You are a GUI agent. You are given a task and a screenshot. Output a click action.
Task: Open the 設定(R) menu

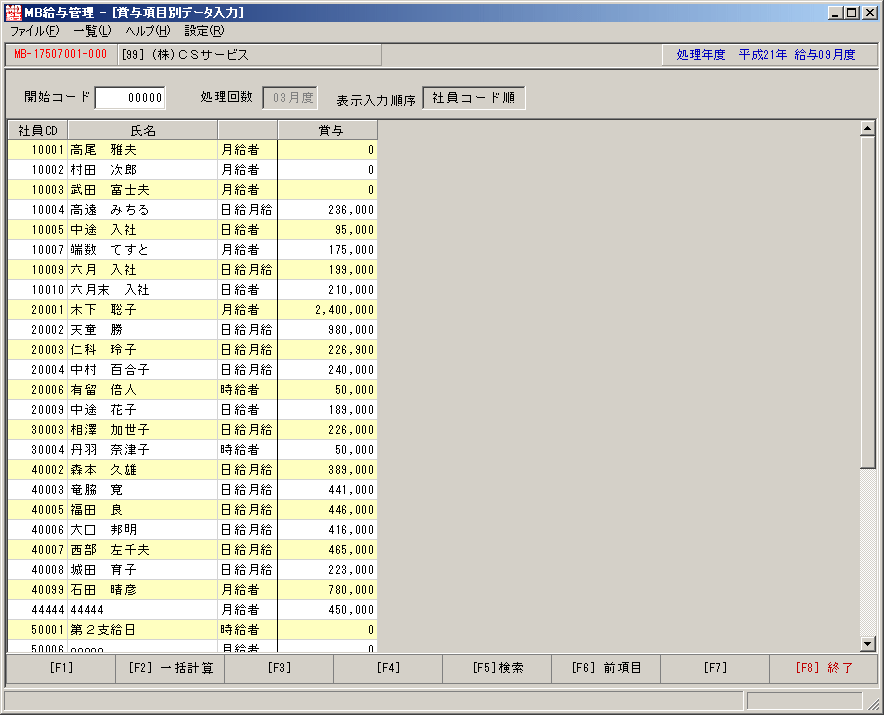(204, 31)
